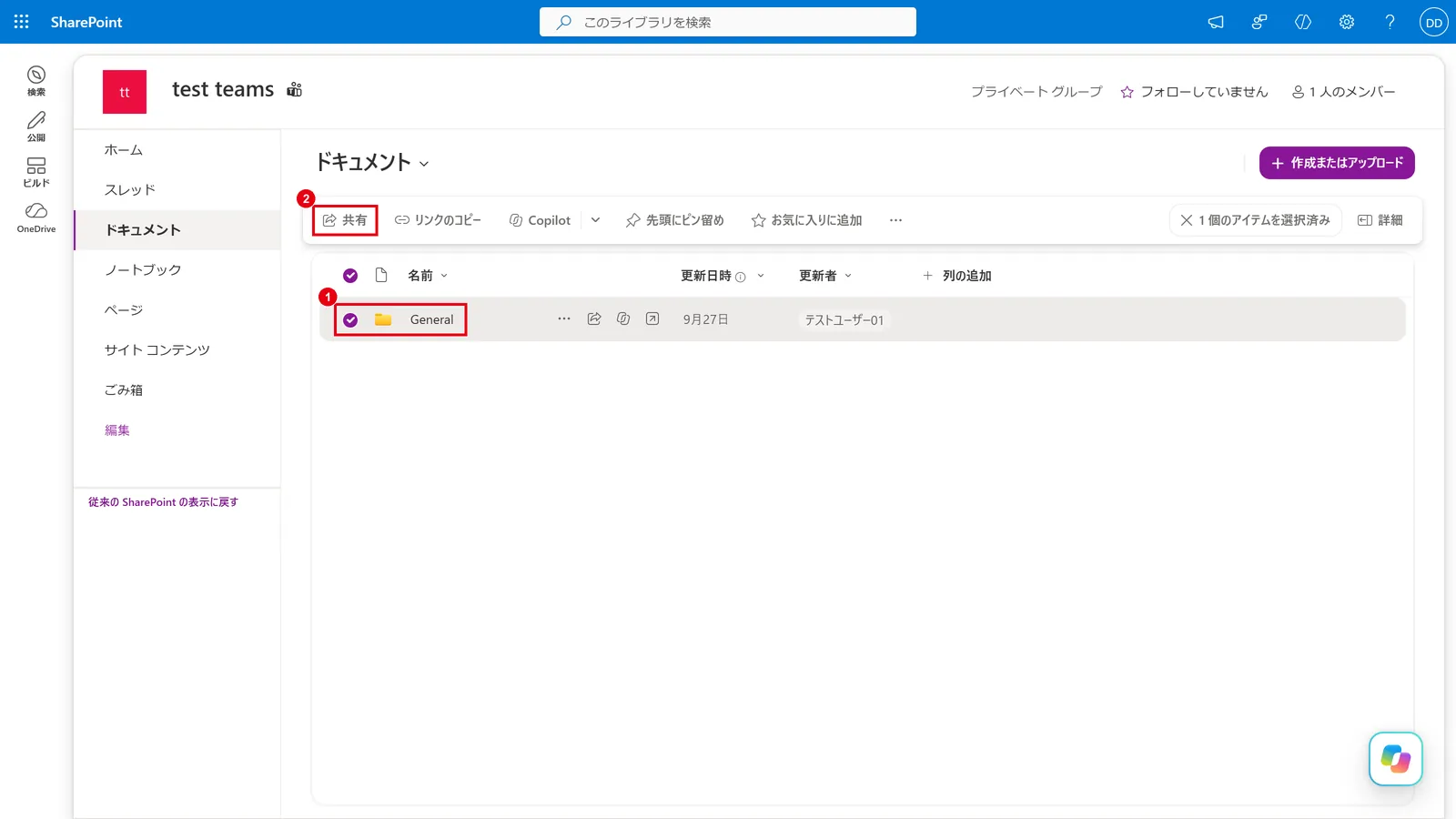Open the 公開 pencil icon in left rail
This screenshot has width=1456, height=819.
click(36, 126)
